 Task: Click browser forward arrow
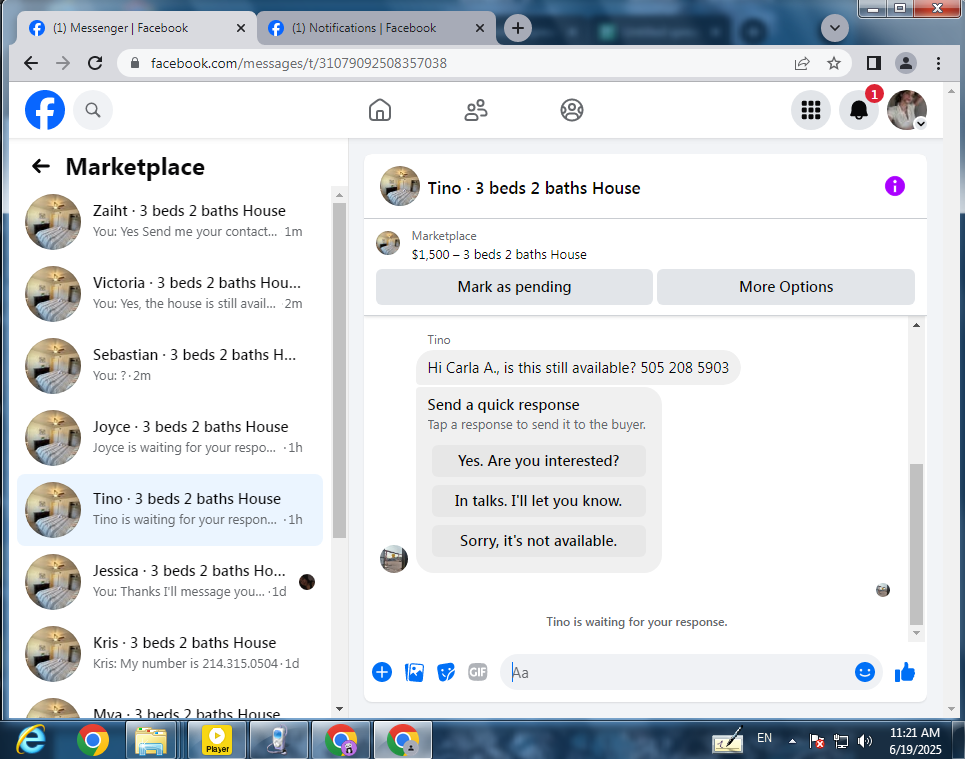[63, 63]
